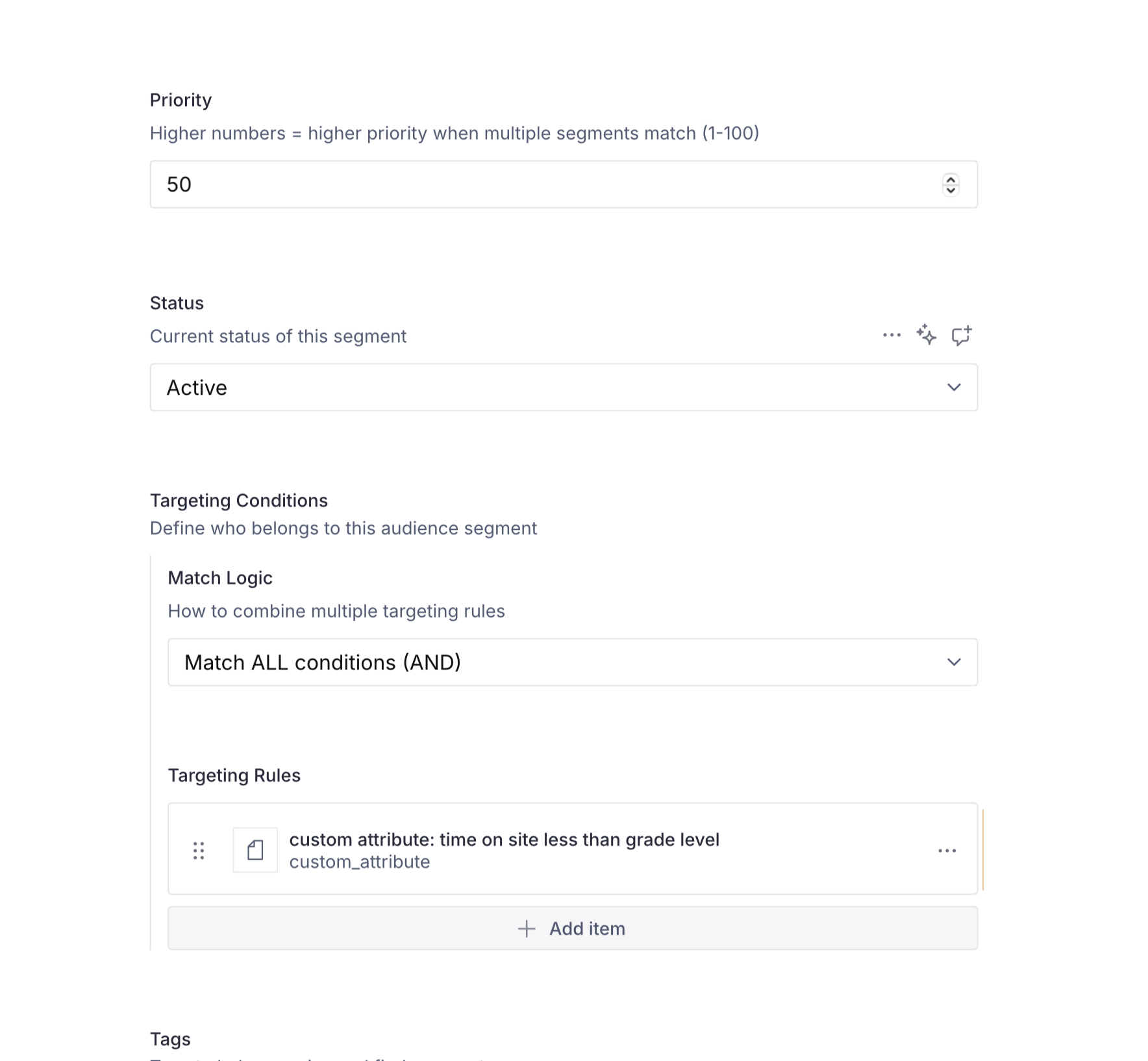Click the plus icon inside the Add item bar
Screen dimensions: 1148x1061
point(525,929)
